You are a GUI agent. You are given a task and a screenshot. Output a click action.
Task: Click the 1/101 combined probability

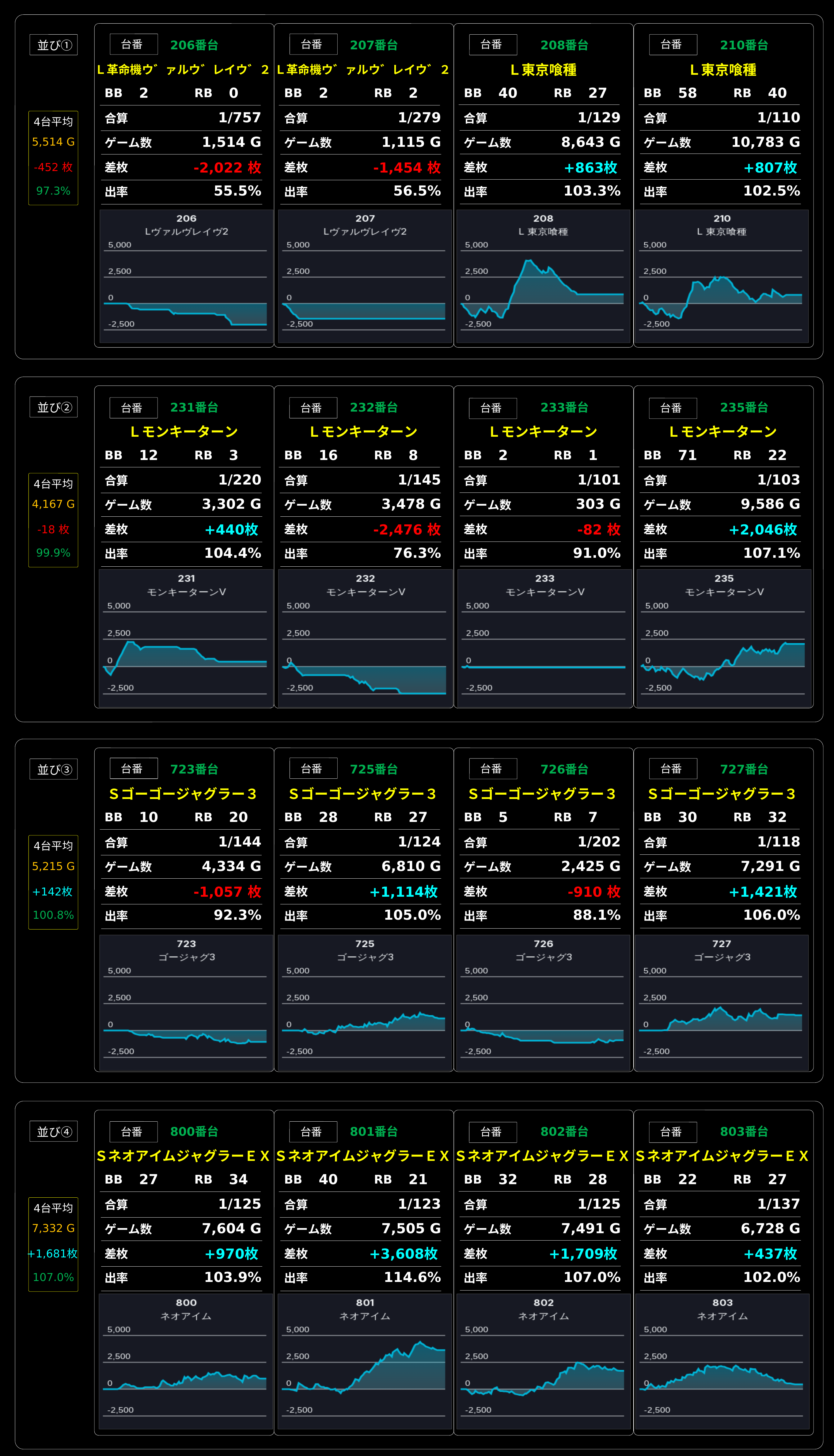tap(599, 479)
